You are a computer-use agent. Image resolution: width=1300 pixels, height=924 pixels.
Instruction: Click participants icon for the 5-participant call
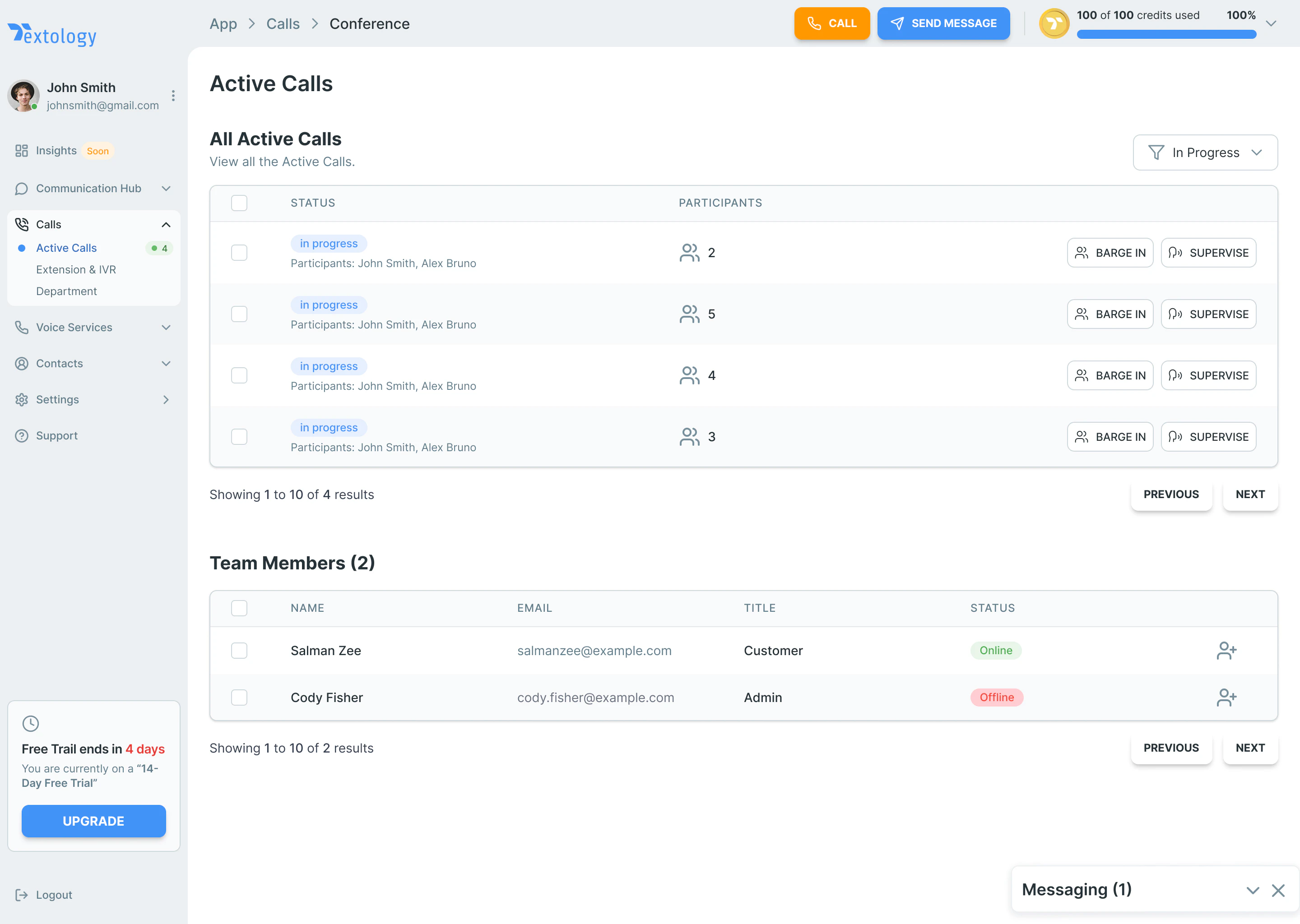pyautogui.click(x=689, y=314)
